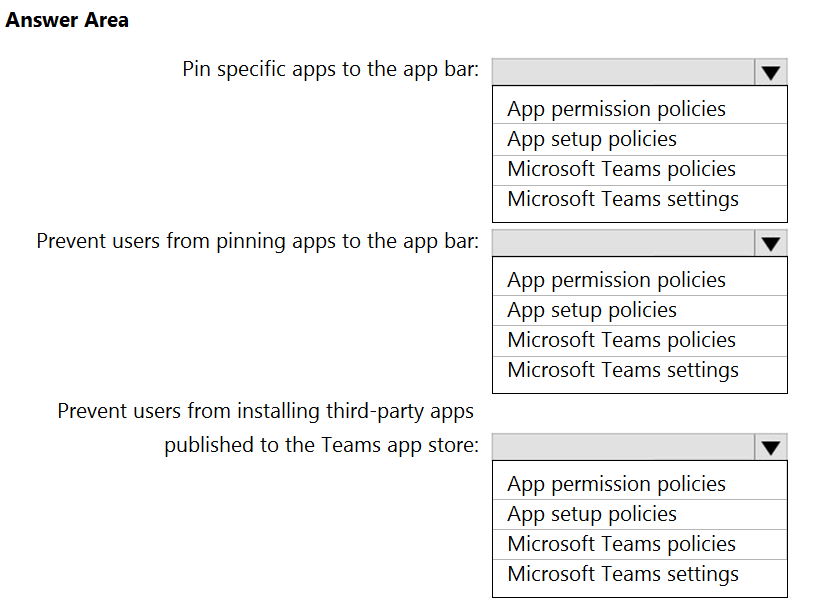816x602 pixels.
Task: Click the 'Pin specific apps to the app bar:' label
Action: pyautogui.click(x=330, y=69)
